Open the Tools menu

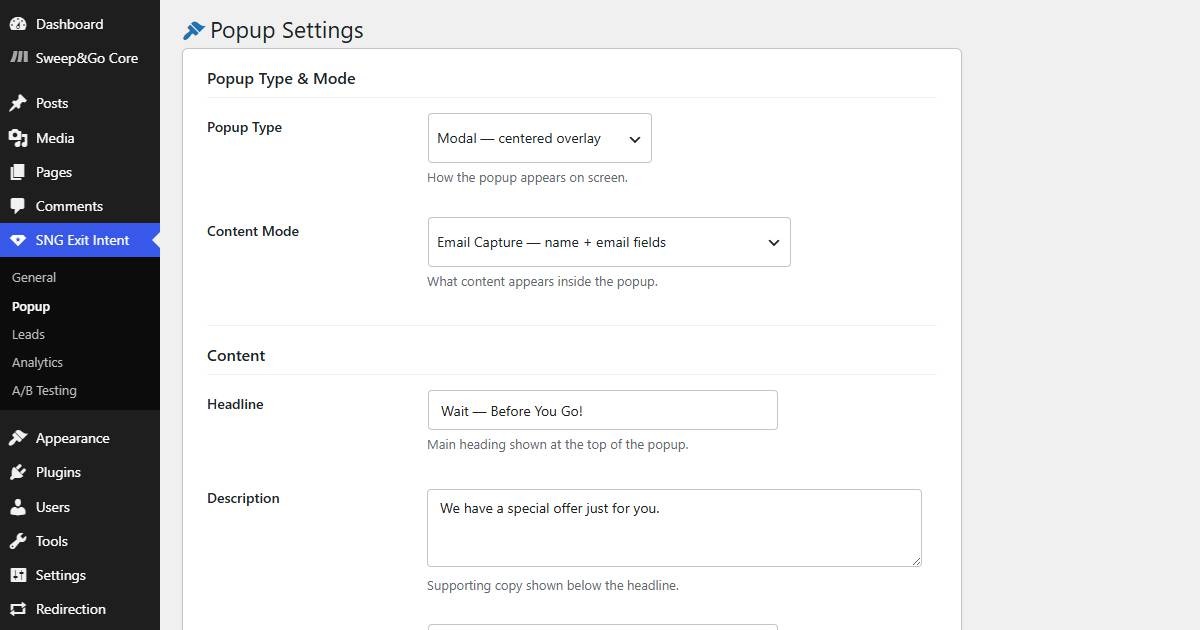tap(80, 541)
